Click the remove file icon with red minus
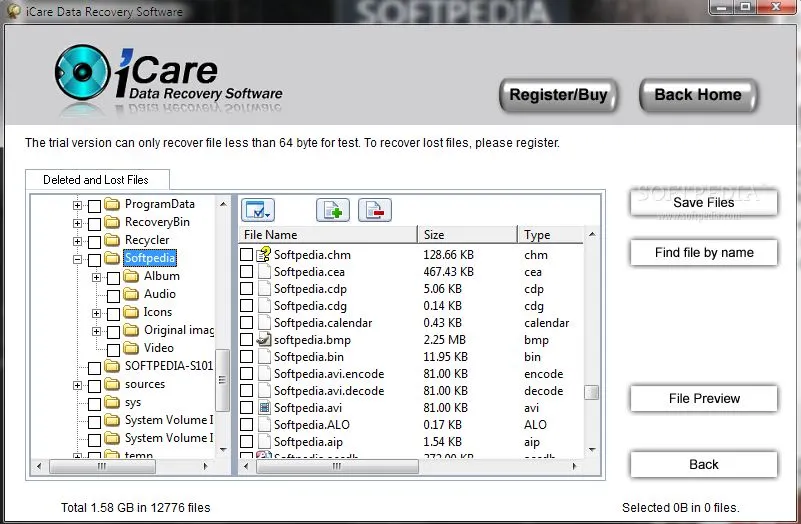 (374, 210)
